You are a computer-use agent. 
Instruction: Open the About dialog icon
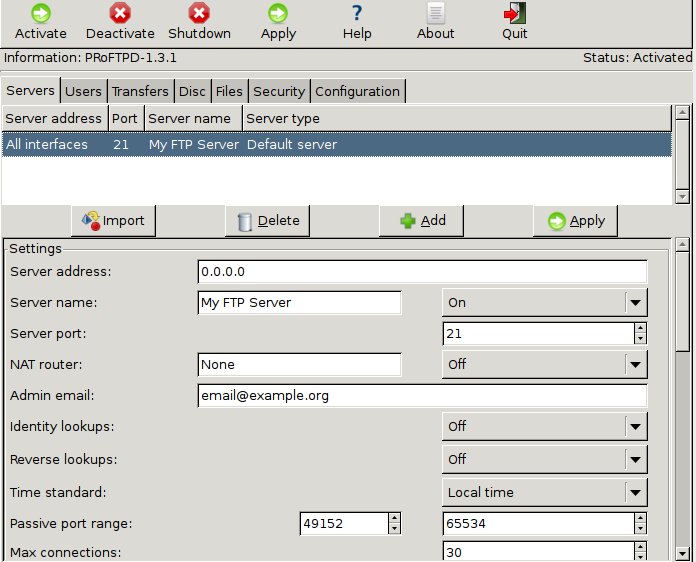[435, 14]
